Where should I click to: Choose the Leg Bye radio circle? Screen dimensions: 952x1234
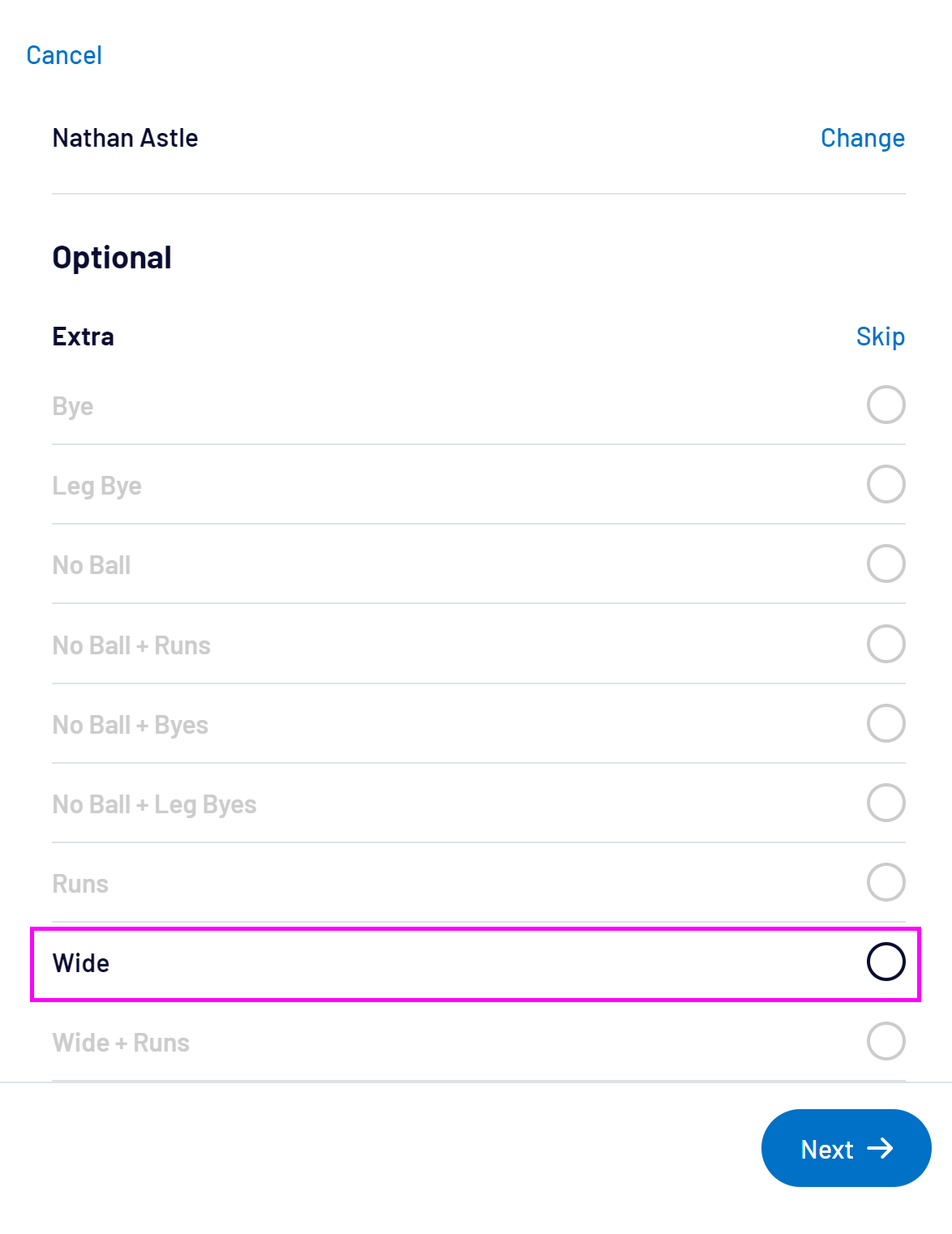pyautogui.click(x=886, y=484)
